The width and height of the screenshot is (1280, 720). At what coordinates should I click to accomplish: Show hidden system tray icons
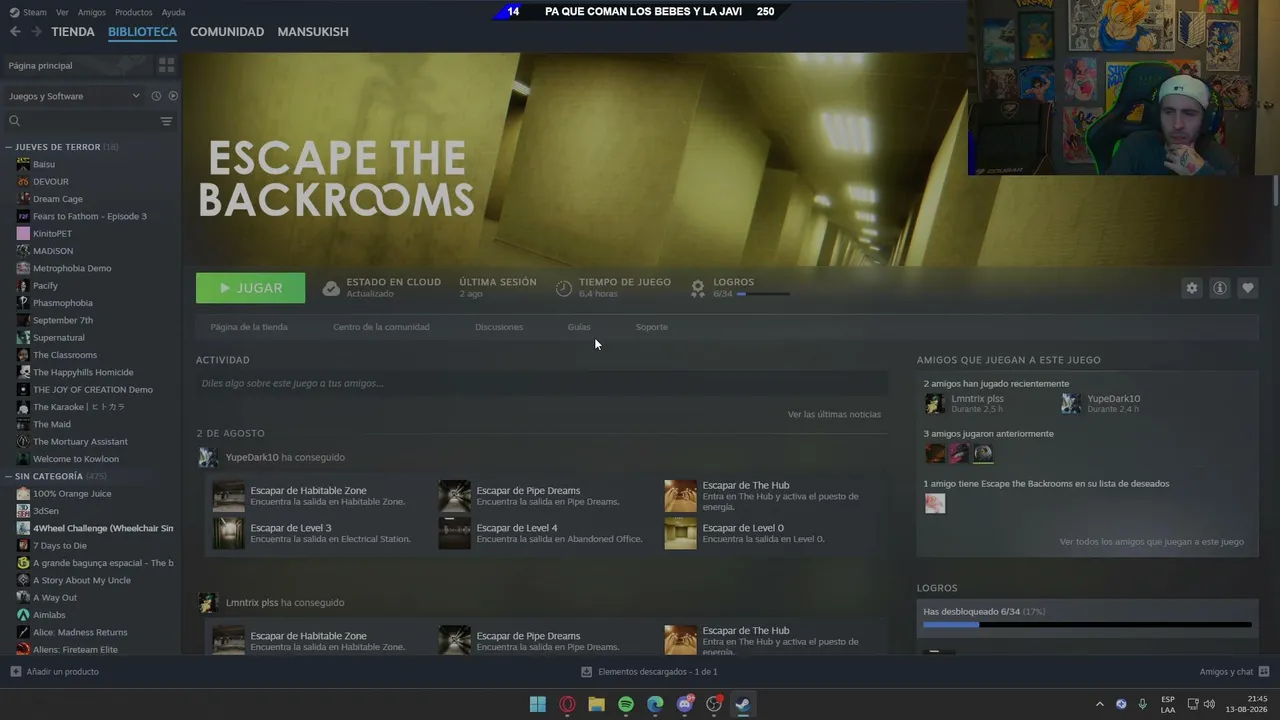(x=1100, y=704)
